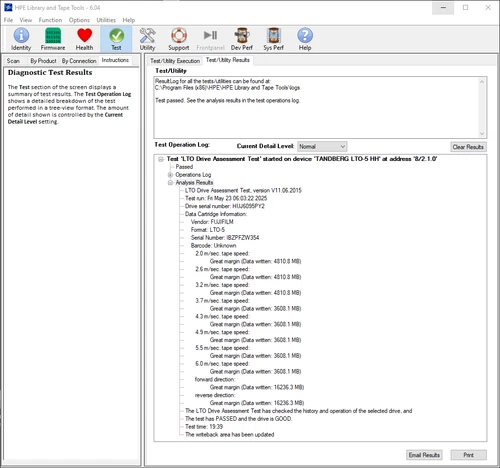Select '6.0 m/sec. tape speed' row

222,364
